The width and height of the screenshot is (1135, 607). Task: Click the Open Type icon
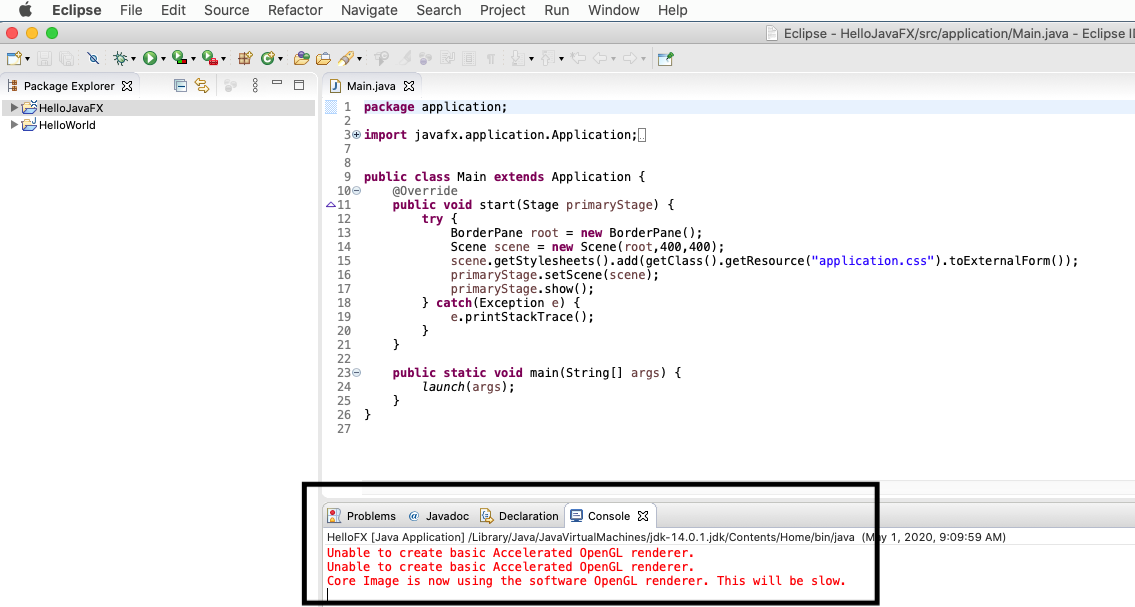302,59
